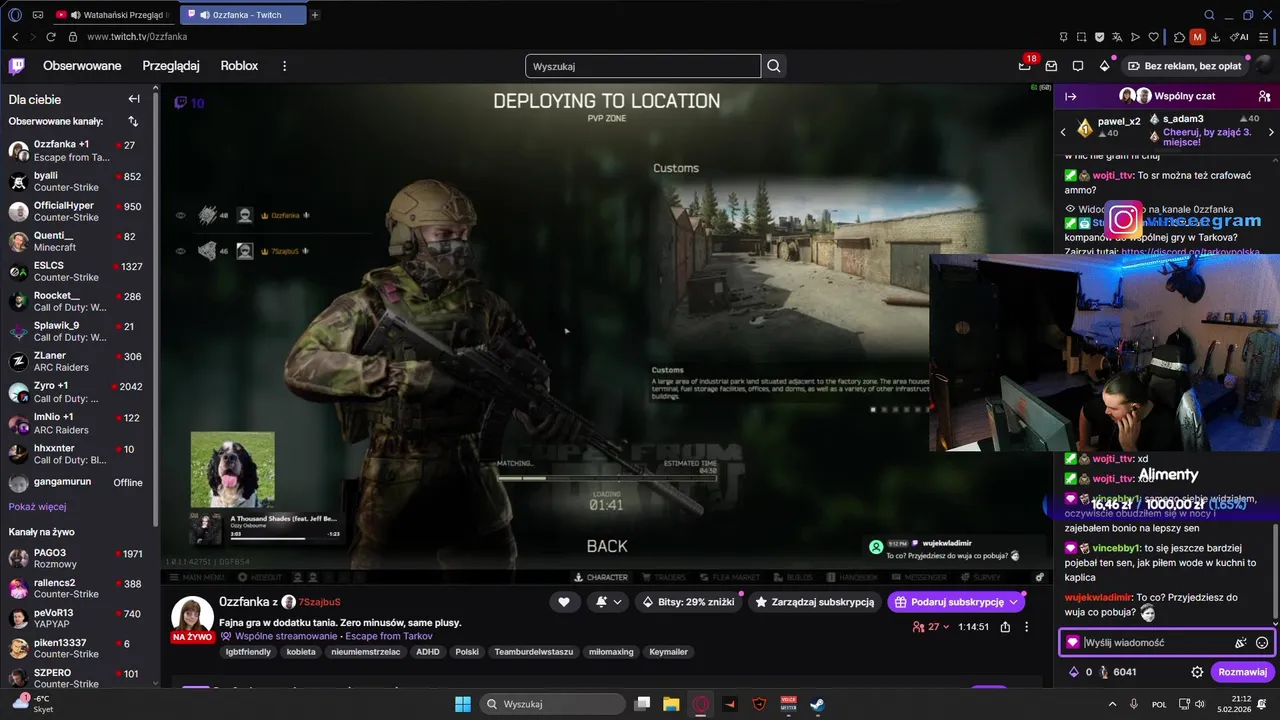Click the Windows Start button
The image size is (1280, 720).
463,704
